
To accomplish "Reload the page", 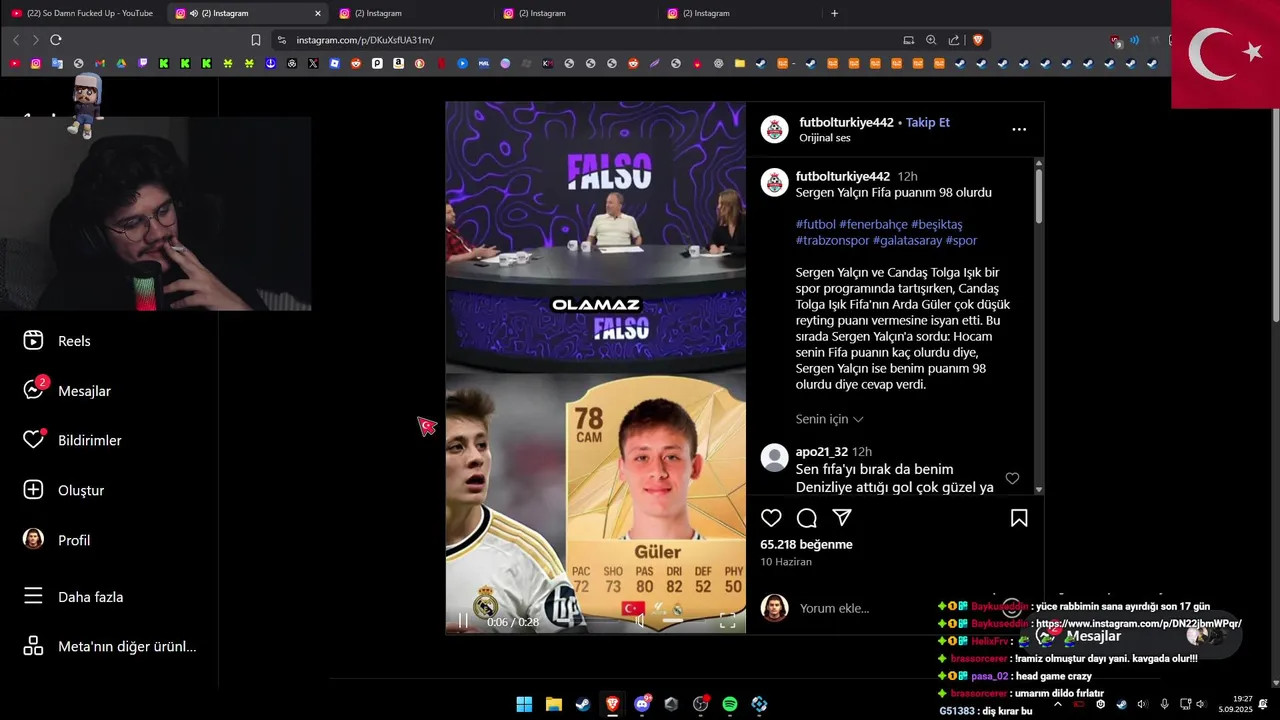I will click(56, 40).
